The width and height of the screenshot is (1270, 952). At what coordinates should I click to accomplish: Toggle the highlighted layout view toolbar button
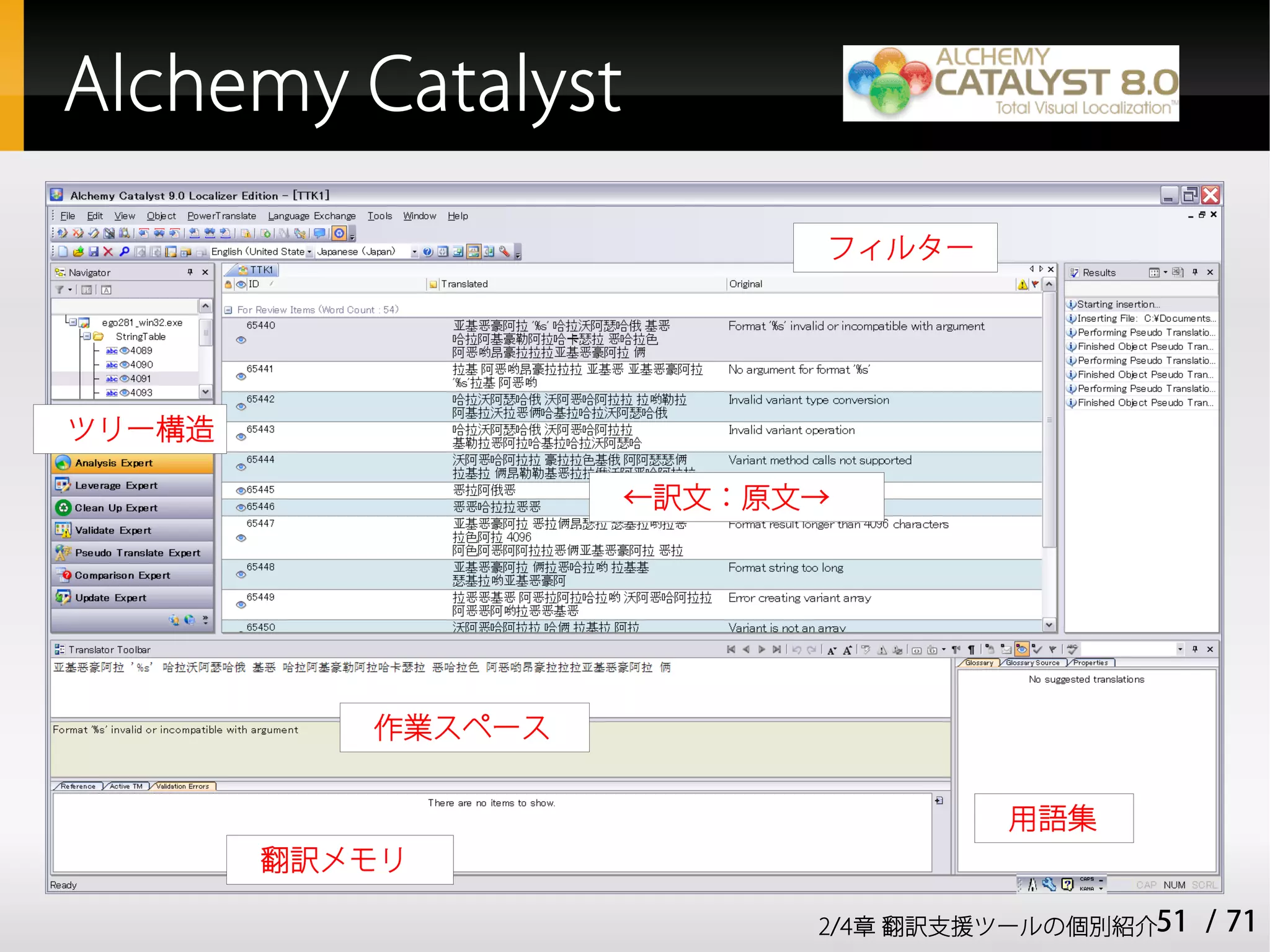tap(474, 251)
